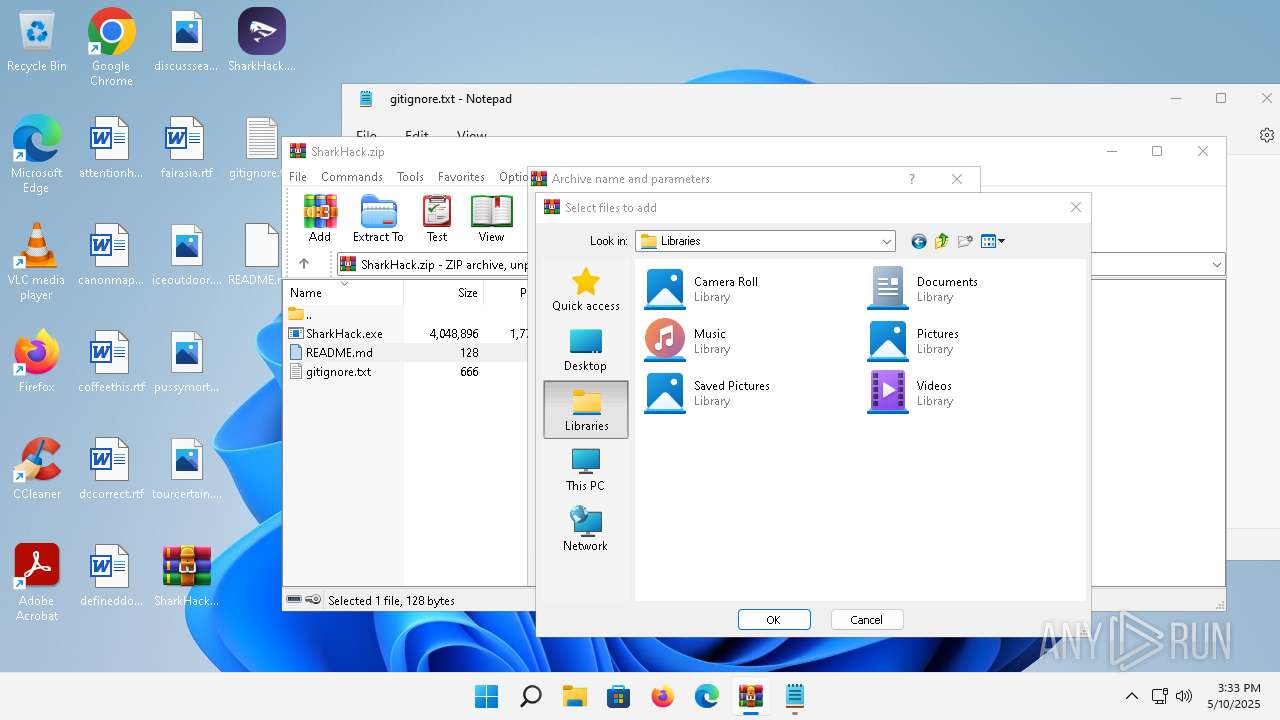Open taskbar Search
The width and height of the screenshot is (1280, 720).
coord(531,696)
